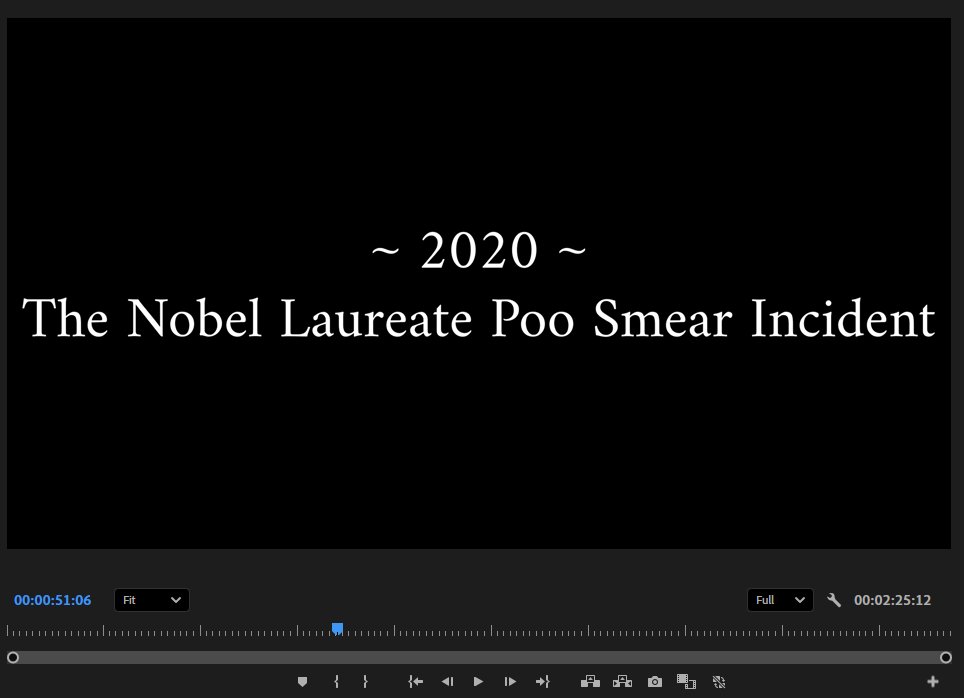Viewport: 964px width, 698px height.
Task: Mark an In point
Action: pyautogui.click(x=336, y=681)
